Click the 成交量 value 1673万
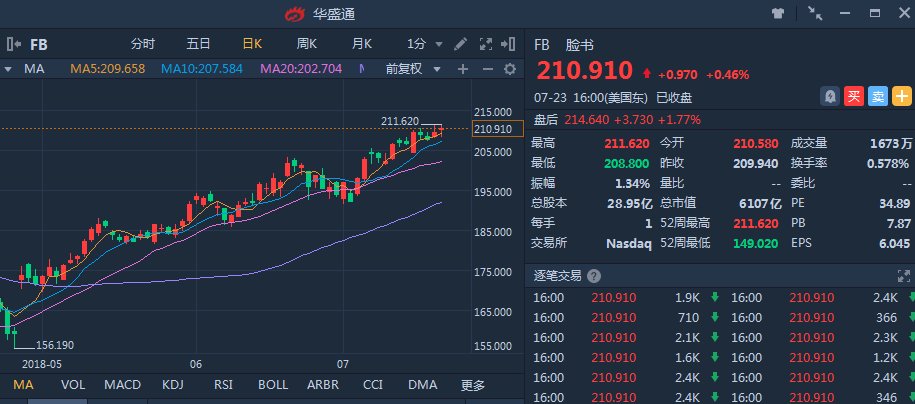Image resolution: width=915 pixels, height=404 pixels. (x=891, y=144)
